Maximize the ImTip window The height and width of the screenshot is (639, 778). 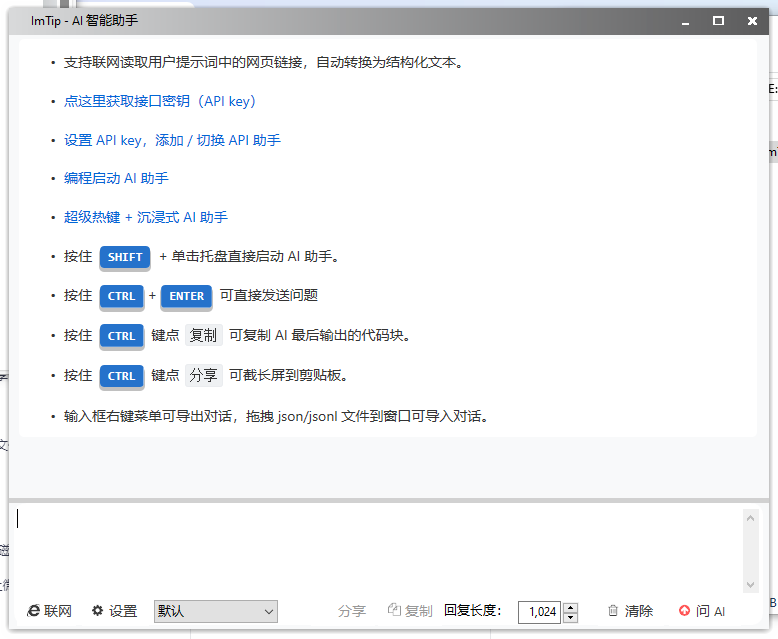(x=718, y=21)
